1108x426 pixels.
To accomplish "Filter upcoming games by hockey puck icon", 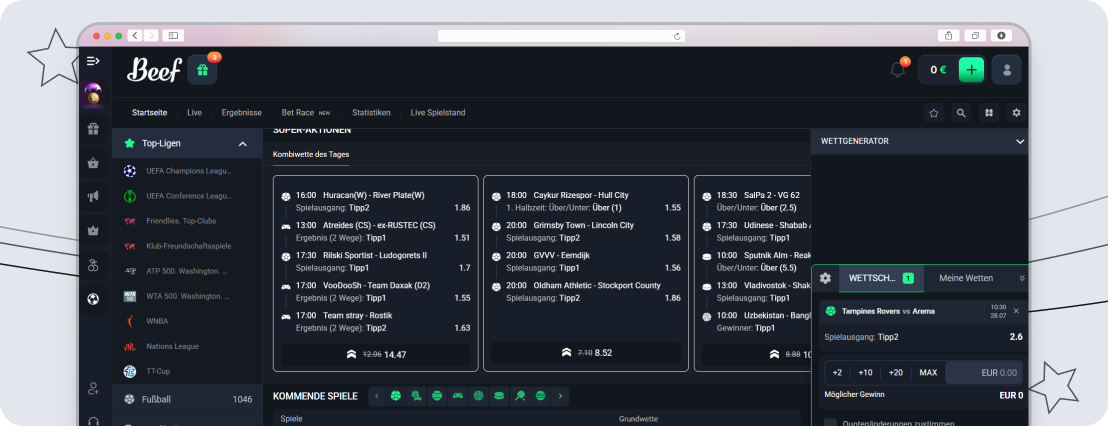I will pyautogui.click(x=499, y=396).
